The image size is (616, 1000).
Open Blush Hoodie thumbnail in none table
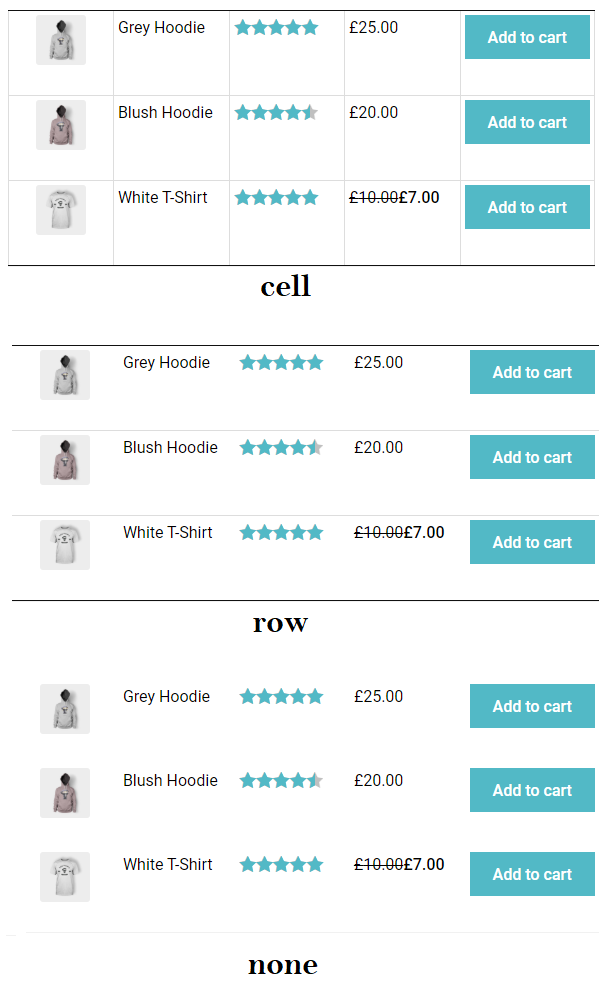[65, 793]
